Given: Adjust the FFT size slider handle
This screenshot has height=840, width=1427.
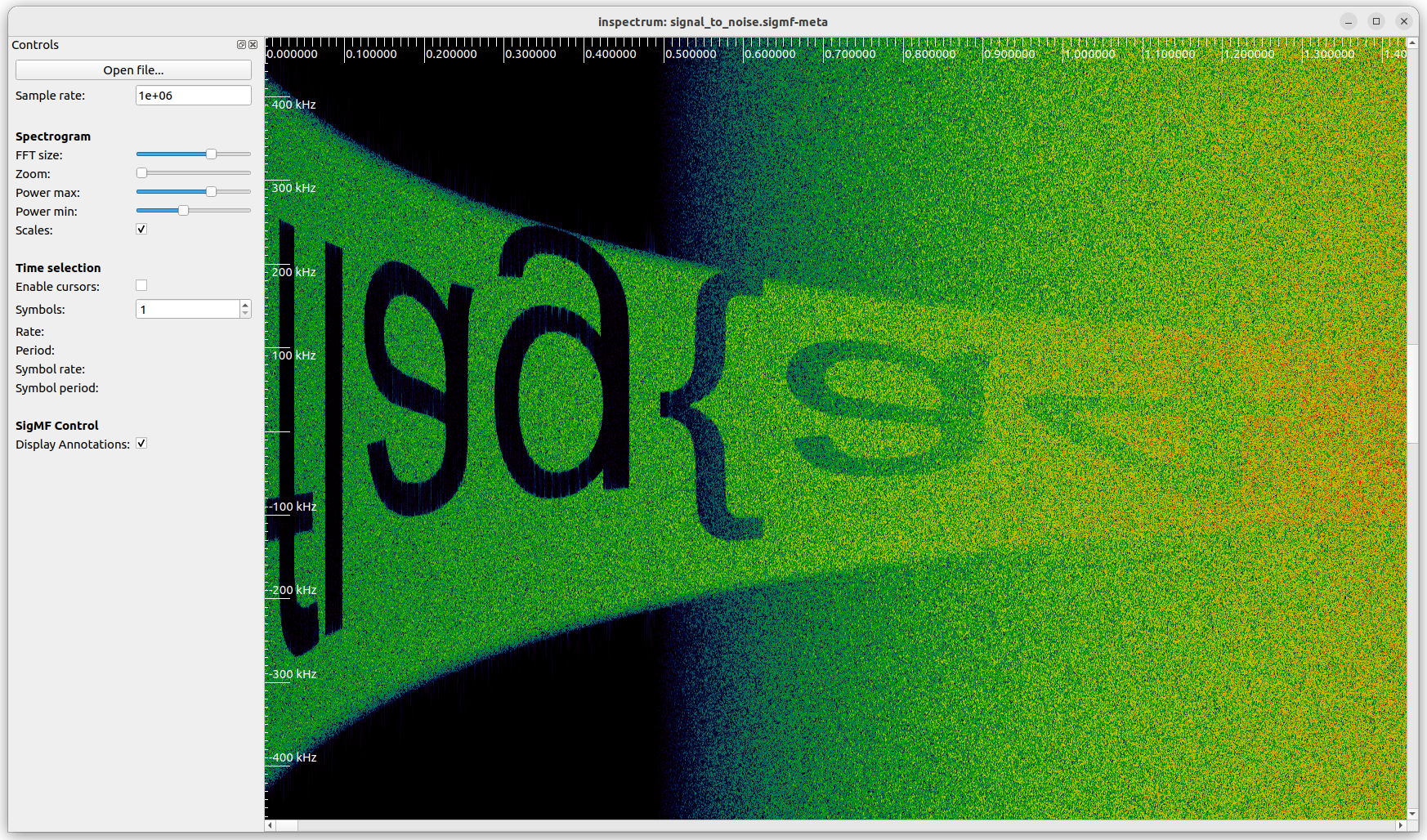Looking at the screenshot, I should click(212, 154).
